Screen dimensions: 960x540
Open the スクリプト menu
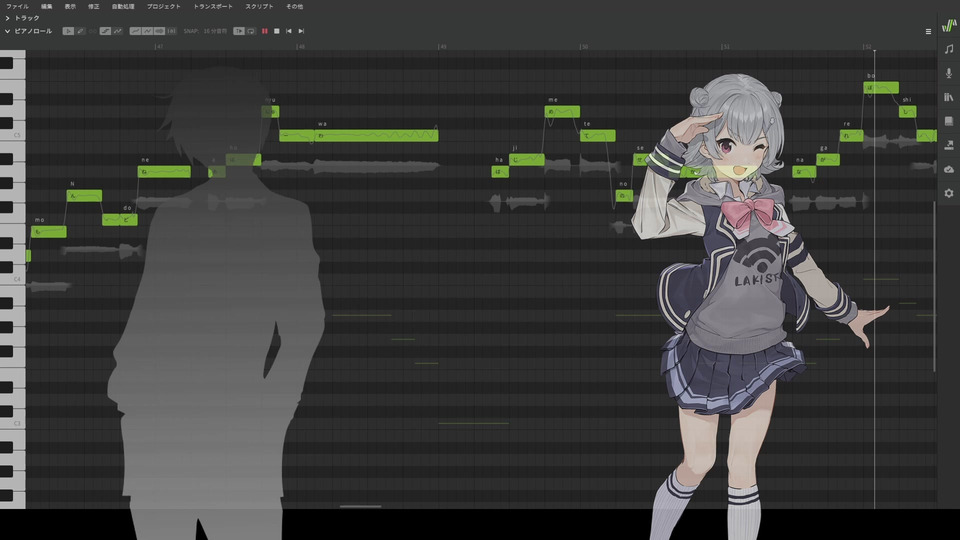click(x=260, y=6)
